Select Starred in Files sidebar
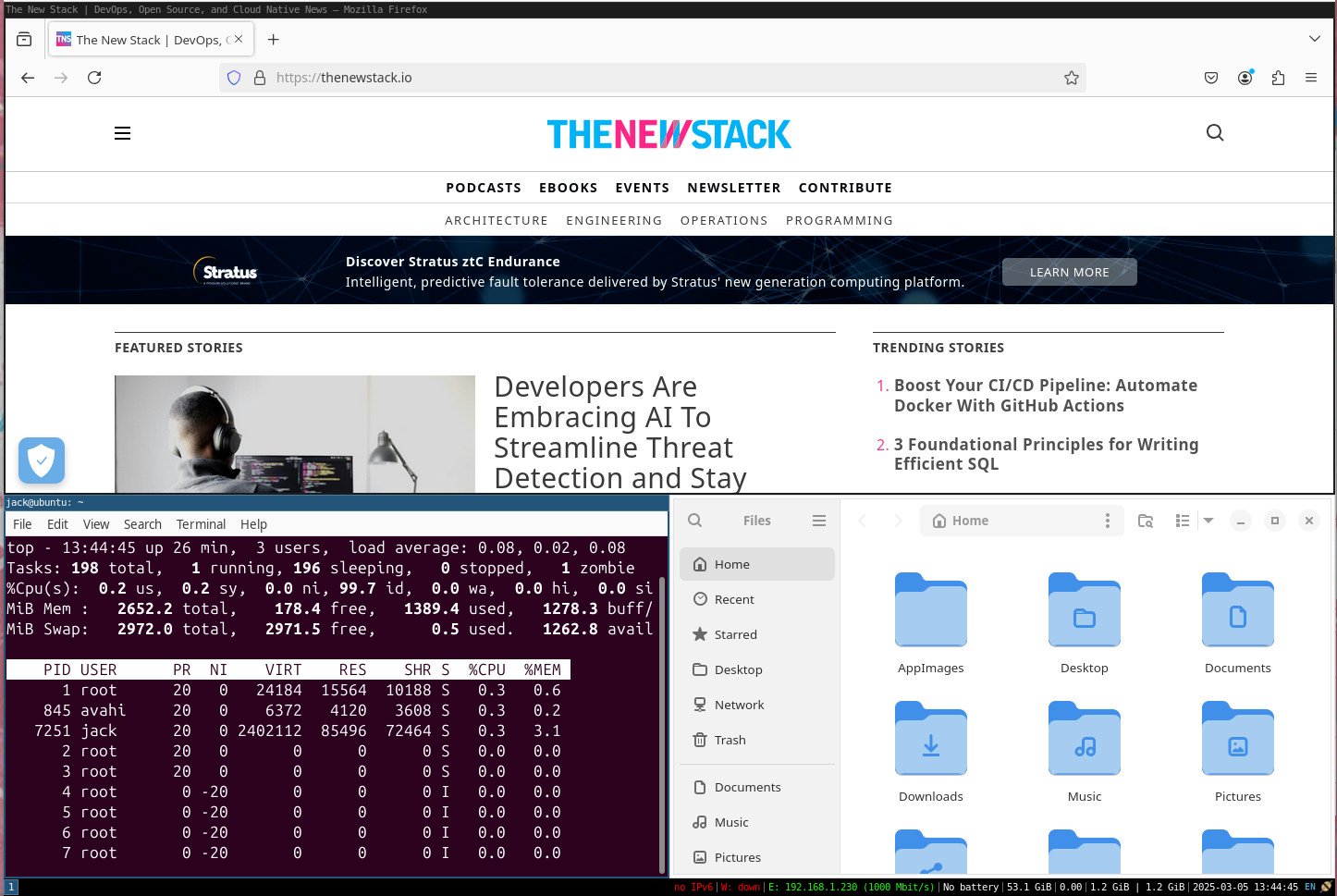 (x=757, y=634)
